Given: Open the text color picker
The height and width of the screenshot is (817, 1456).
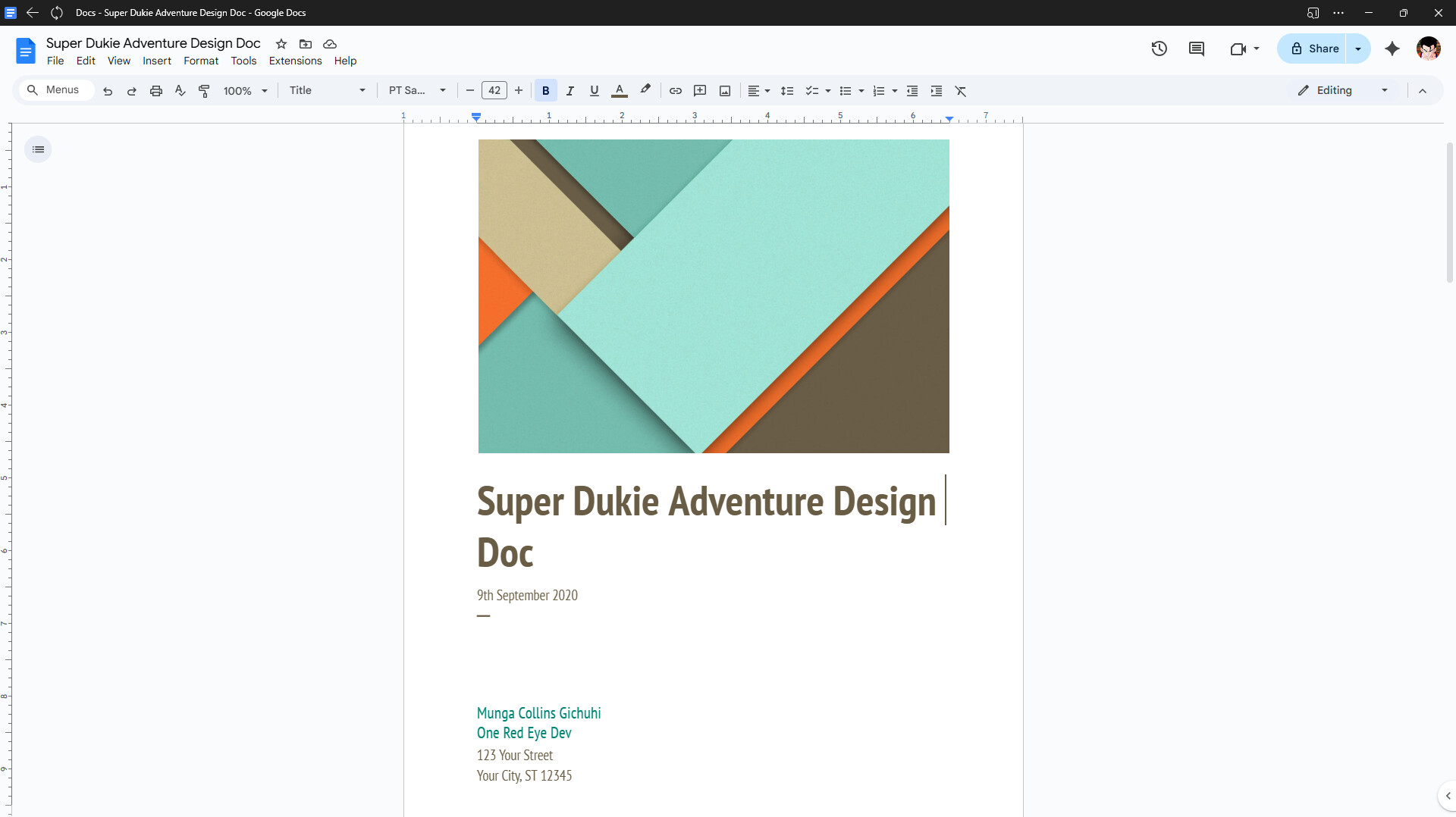Looking at the screenshot, I should 619,91.
